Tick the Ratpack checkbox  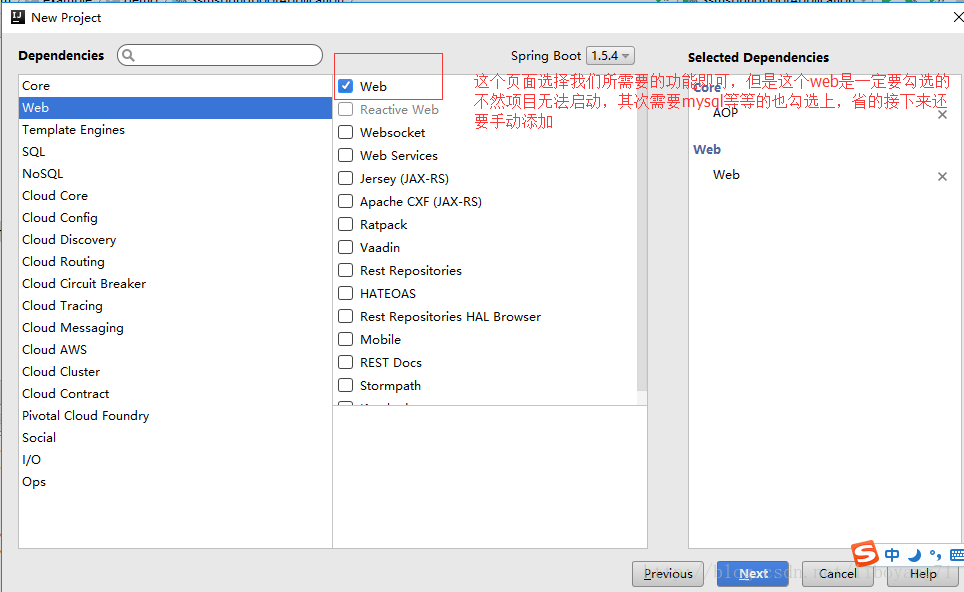346,224
